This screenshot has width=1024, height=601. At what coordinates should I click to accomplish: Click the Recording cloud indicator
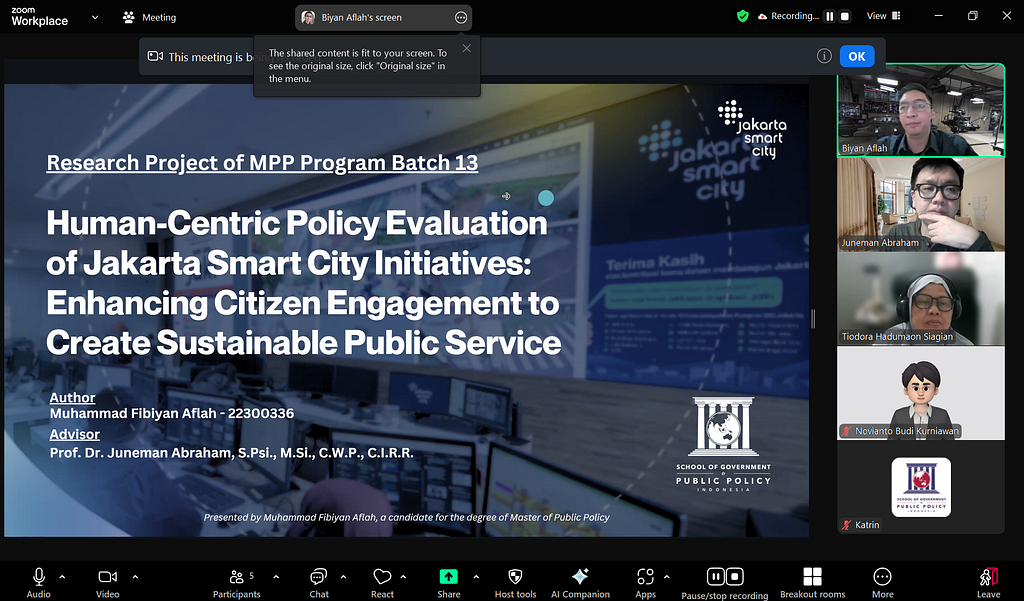point(788,16)
